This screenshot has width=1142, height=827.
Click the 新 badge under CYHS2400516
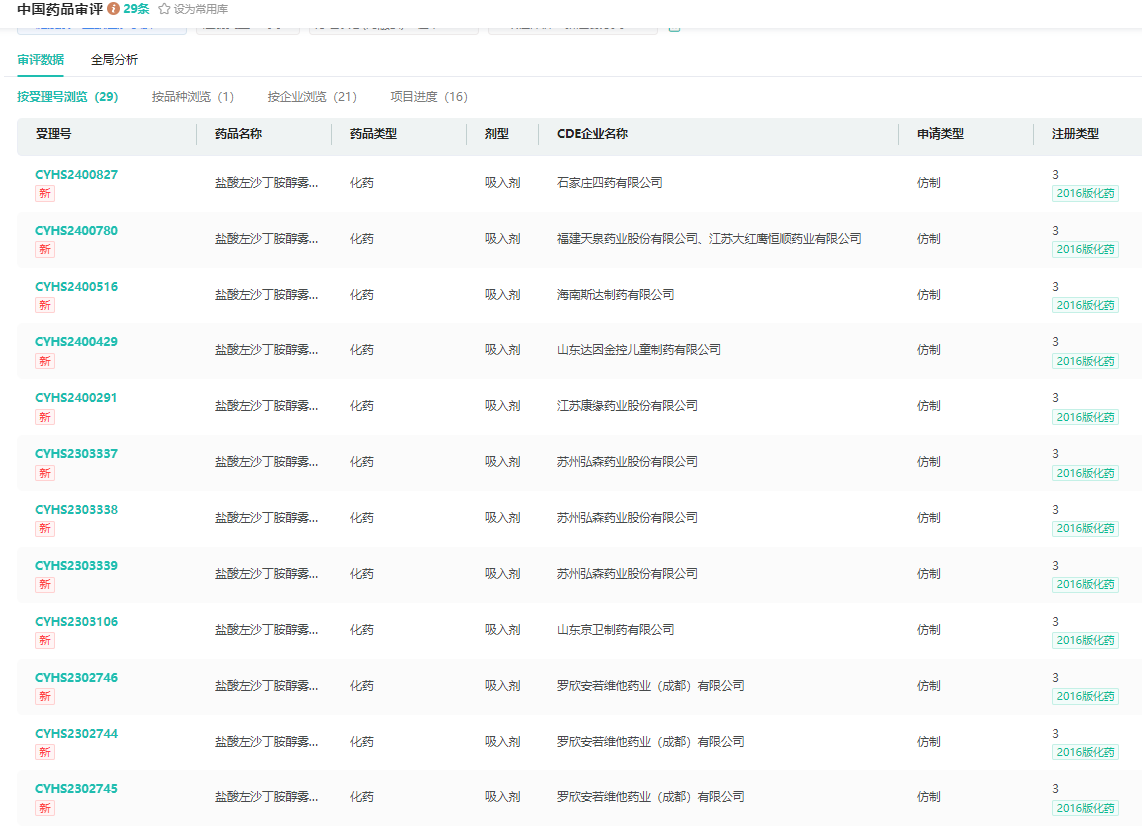[x=45, y=305]
